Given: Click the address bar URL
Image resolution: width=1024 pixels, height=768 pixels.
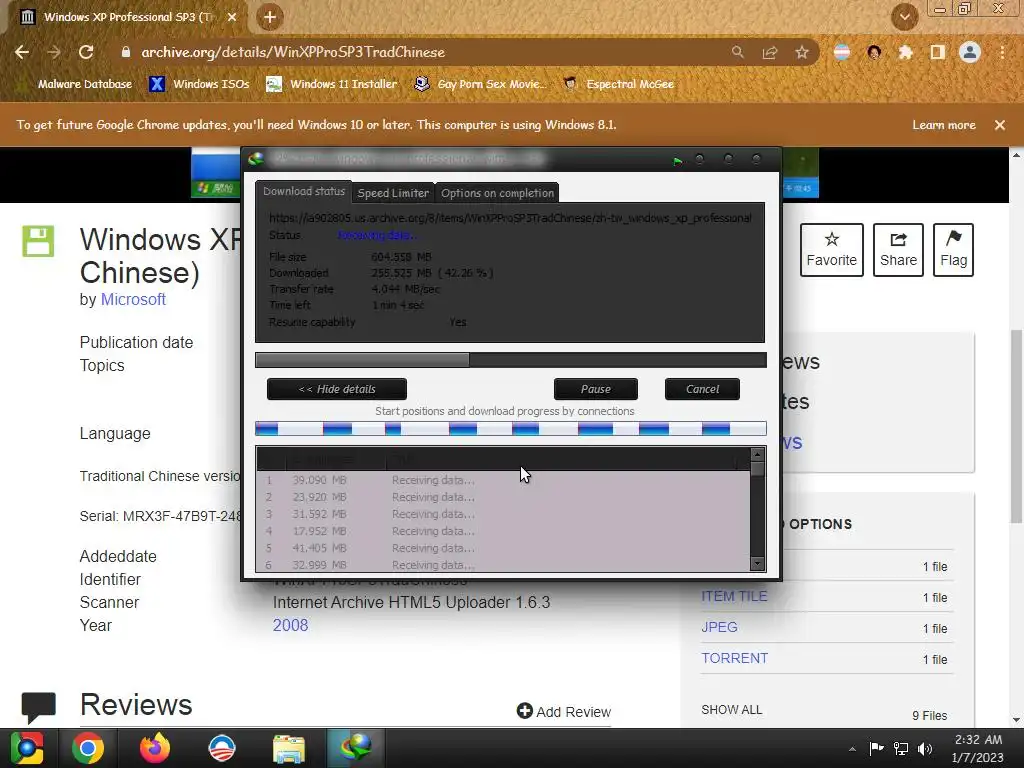Looking at the screenshot, I should [293, 52].
